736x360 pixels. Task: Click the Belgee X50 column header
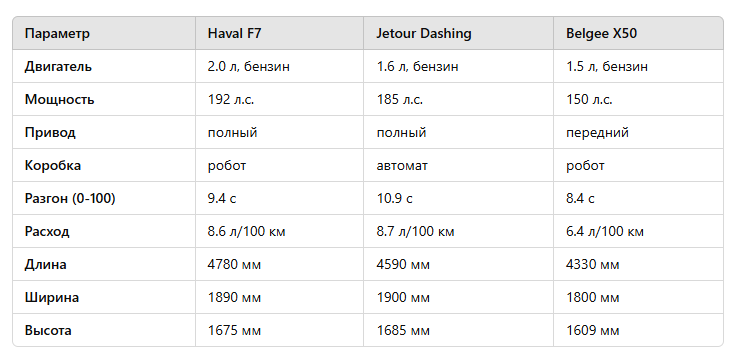(x=638, y=33)
